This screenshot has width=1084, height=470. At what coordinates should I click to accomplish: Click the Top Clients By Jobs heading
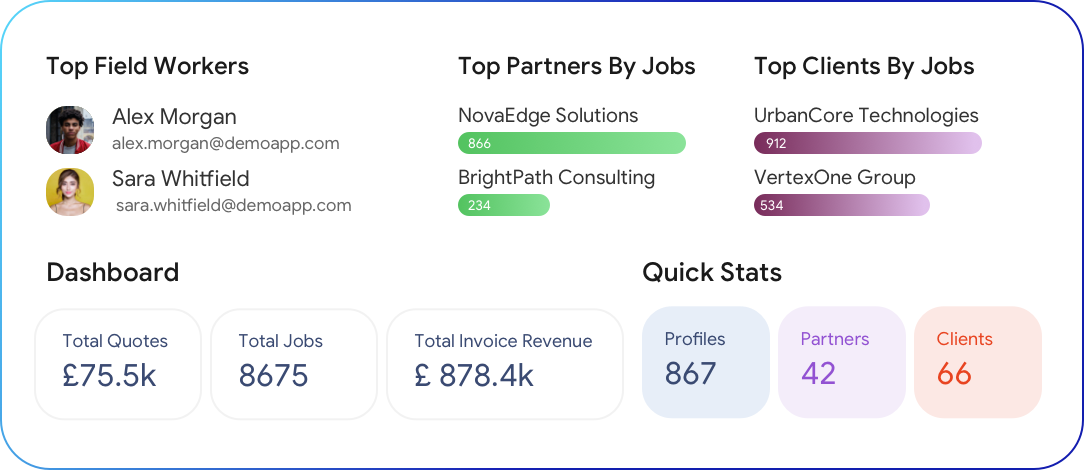(864, 67)
